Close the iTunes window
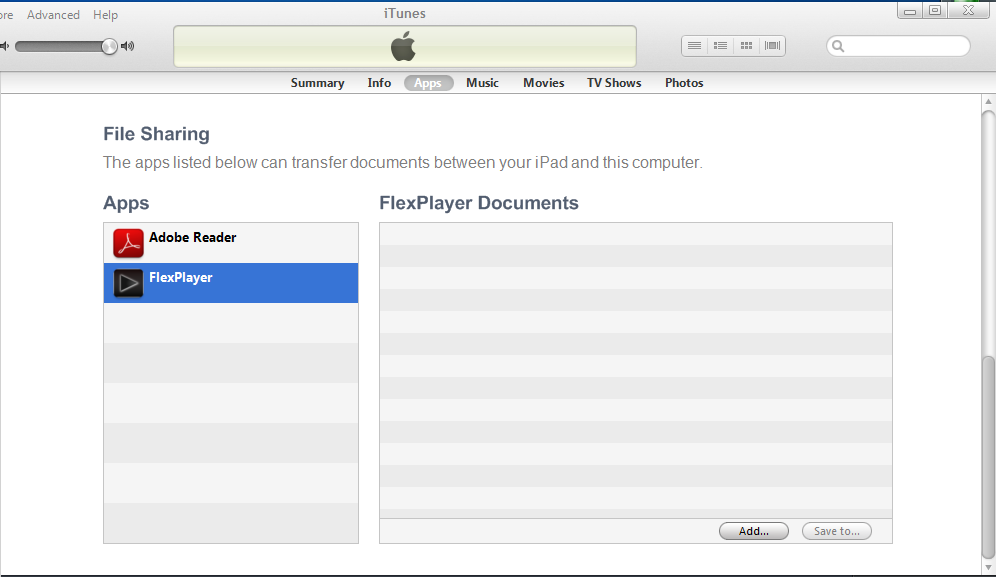The image size is (996, 577). click(968, 11)
